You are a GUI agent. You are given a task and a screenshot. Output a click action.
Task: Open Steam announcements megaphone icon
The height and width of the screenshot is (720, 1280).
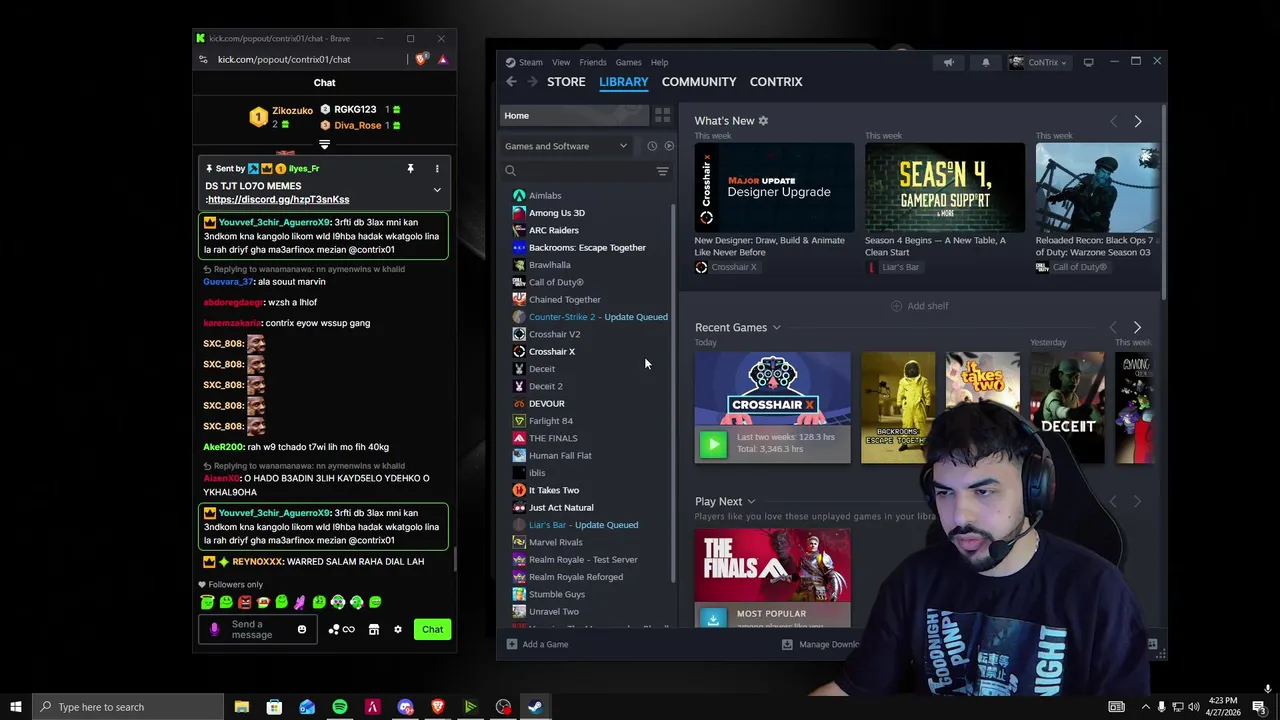tap(948, 62)
